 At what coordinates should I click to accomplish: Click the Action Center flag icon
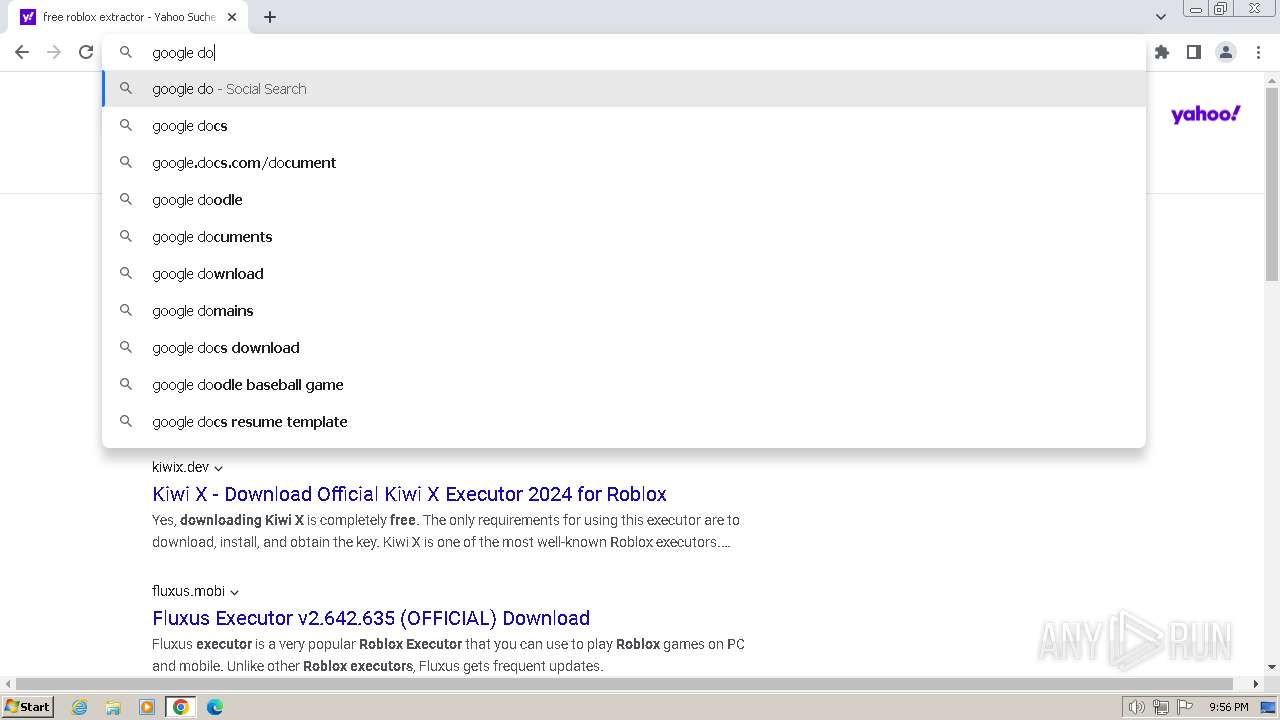(x=1184, y=707)
